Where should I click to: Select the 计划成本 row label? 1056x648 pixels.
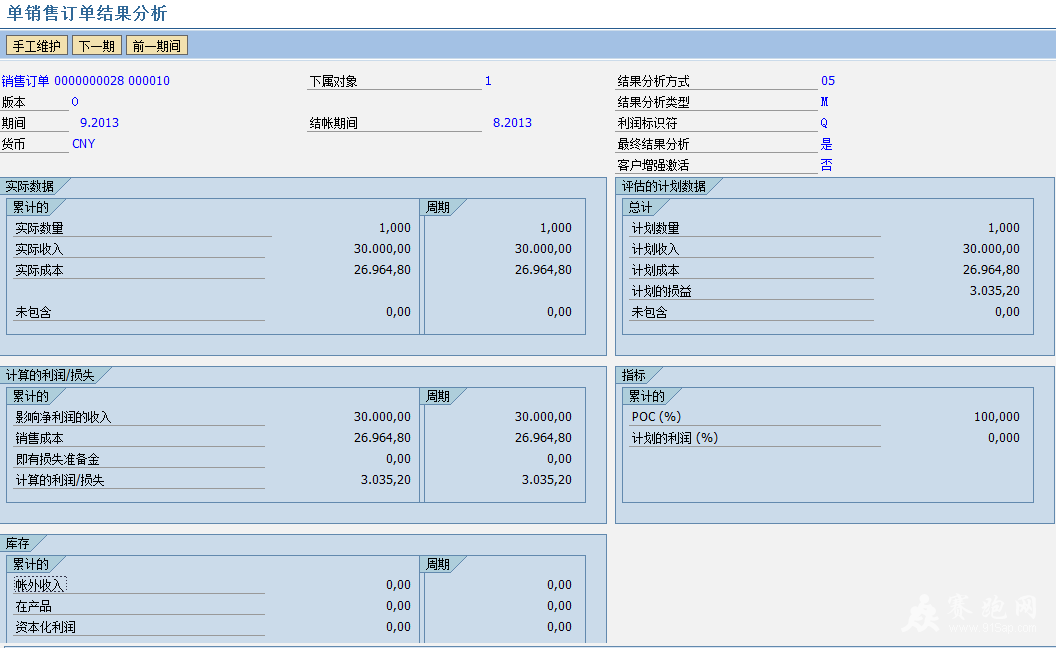click(x=655, y=270)
